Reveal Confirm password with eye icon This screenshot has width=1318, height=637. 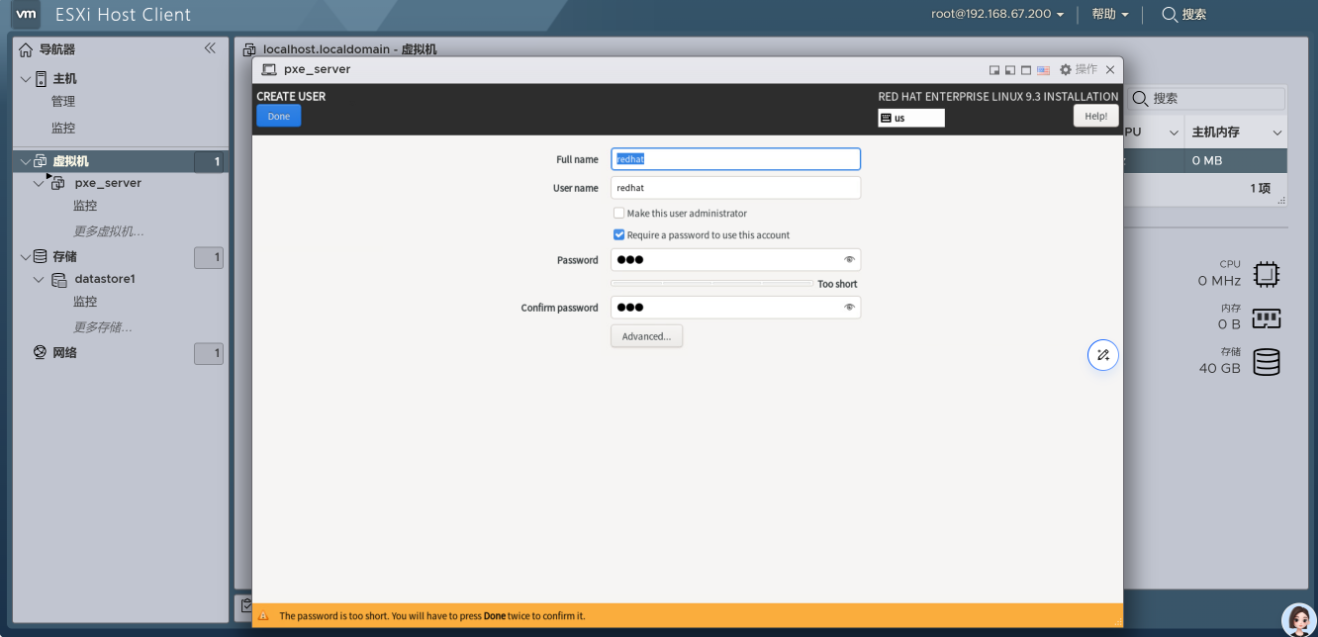849,308
